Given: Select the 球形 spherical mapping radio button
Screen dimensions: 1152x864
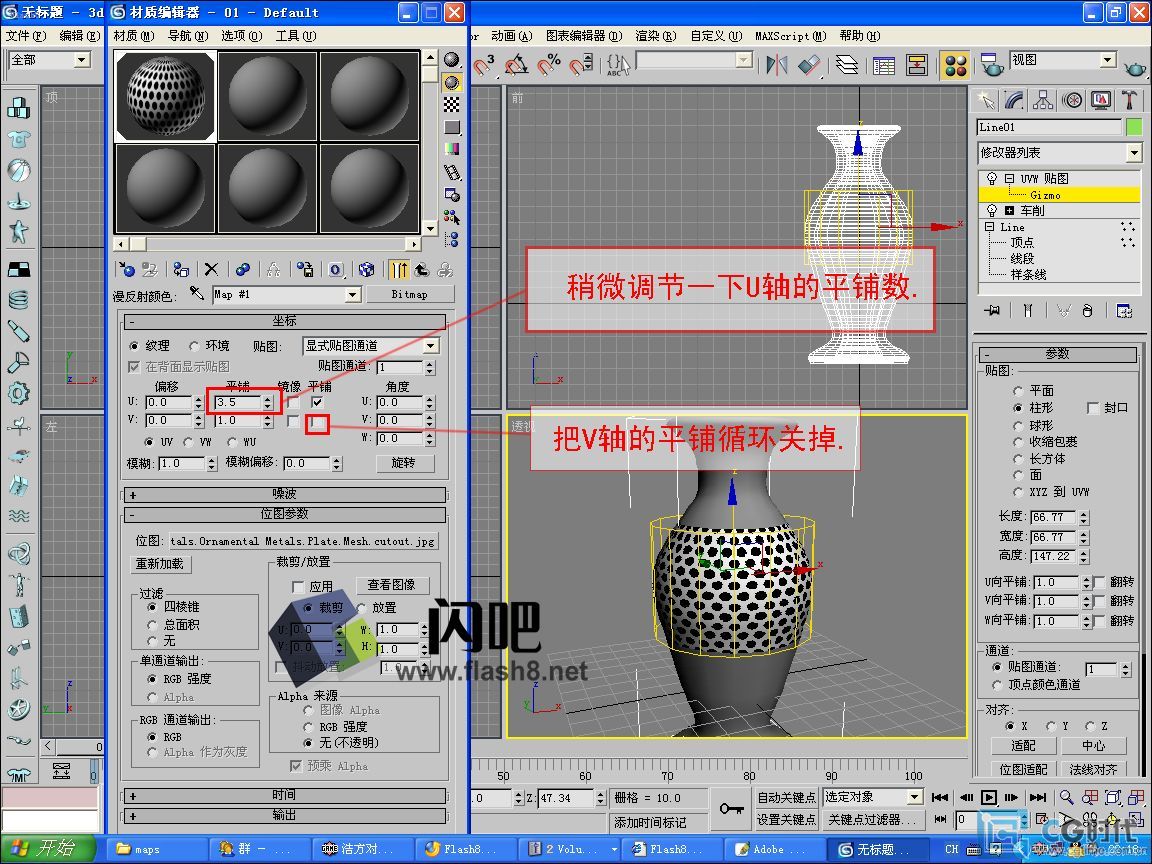Looking at the screenshot, I should coord(1018,425).
